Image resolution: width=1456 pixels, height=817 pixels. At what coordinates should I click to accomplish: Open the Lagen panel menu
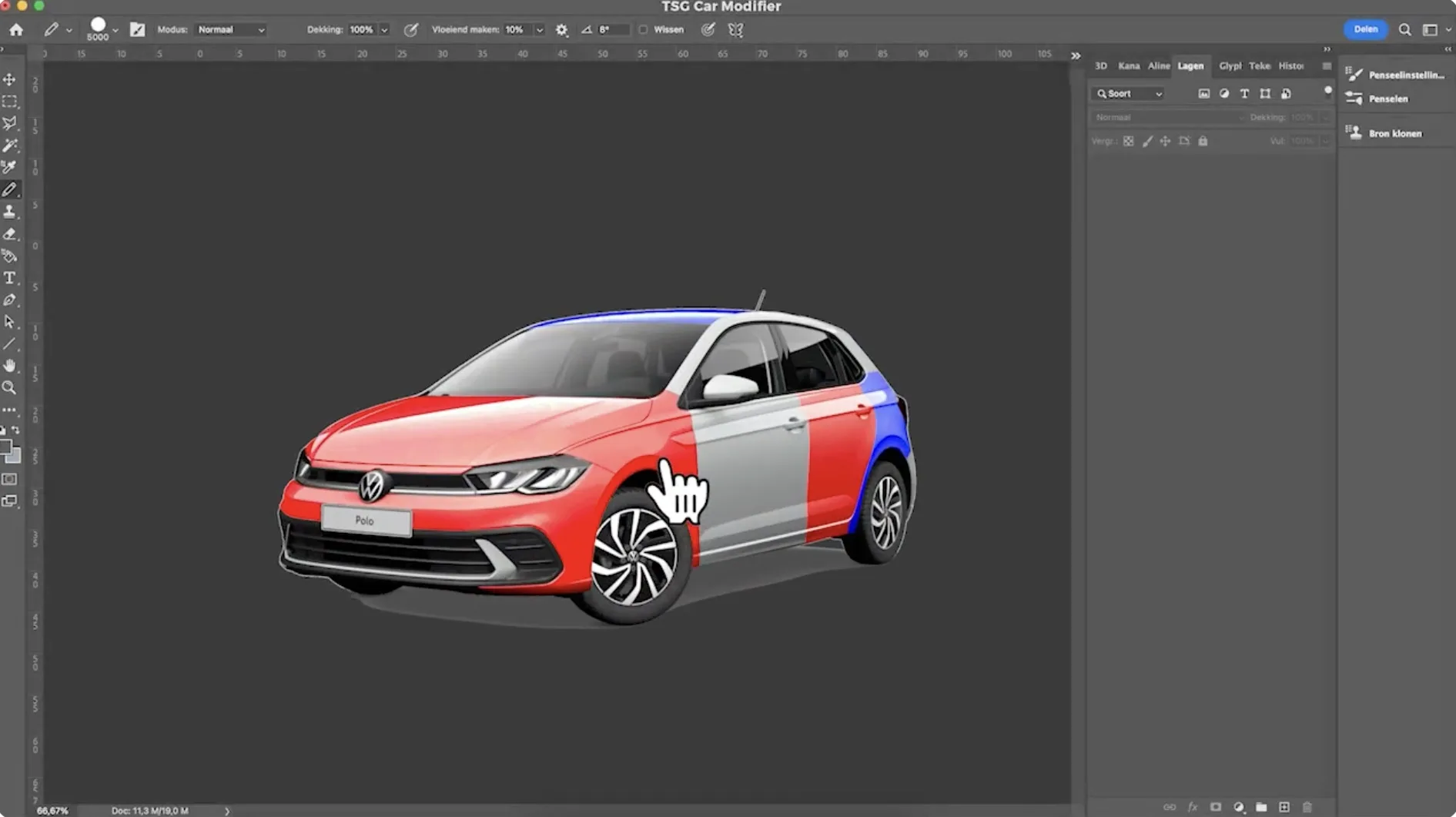1327,66
